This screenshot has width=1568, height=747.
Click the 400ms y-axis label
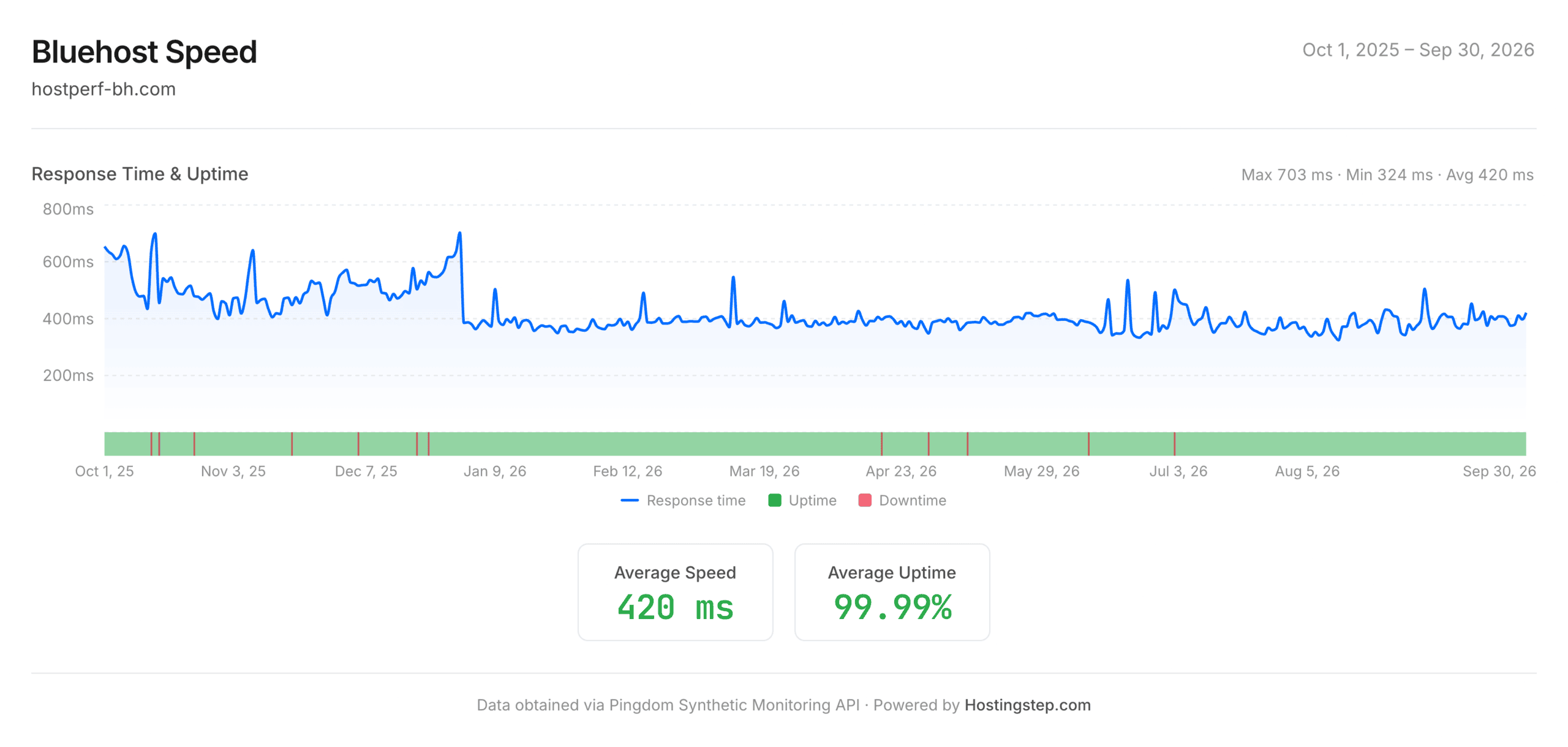pyautogui.click(x=68, y=319)
